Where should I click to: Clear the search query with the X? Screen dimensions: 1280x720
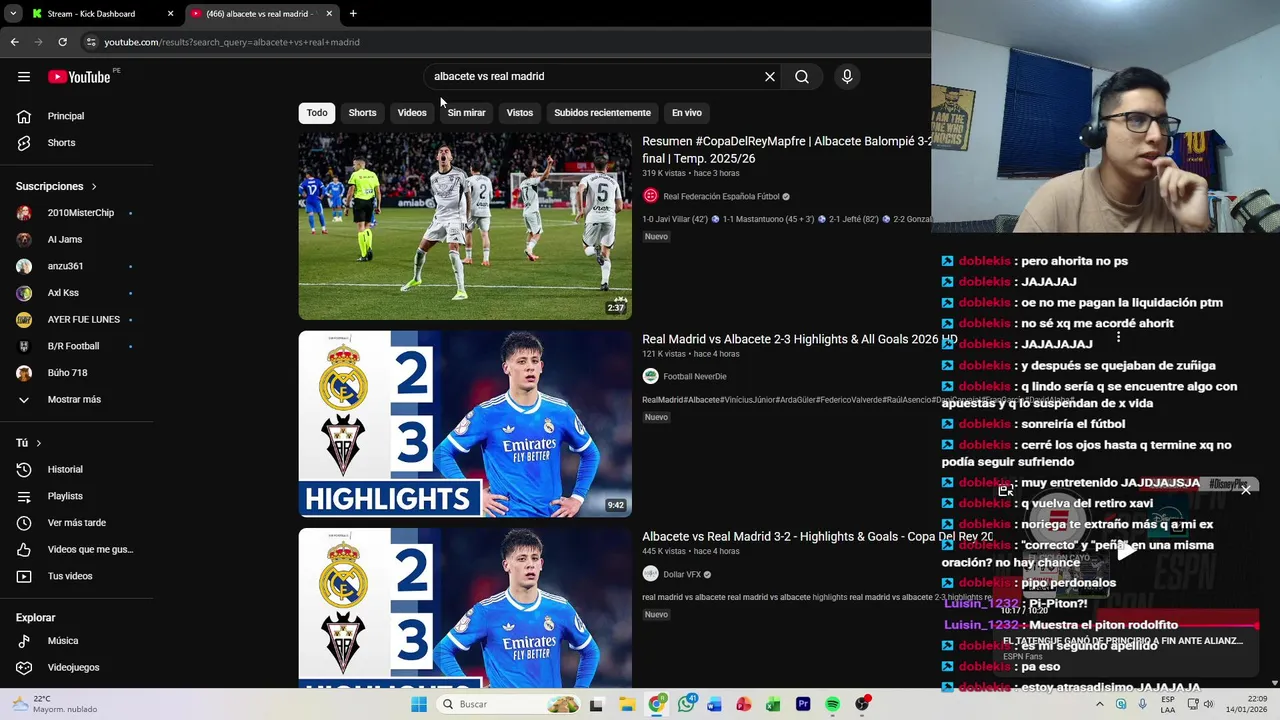[770, 77]
